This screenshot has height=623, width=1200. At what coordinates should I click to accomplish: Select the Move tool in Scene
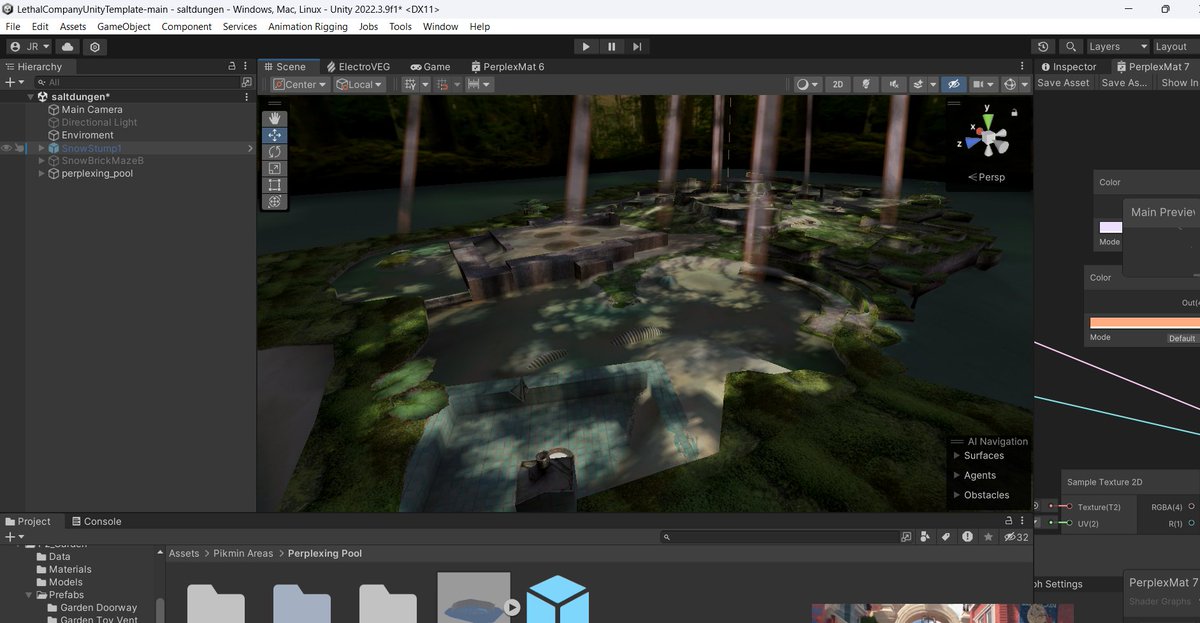pyautogui.click(x=275, y=135)
